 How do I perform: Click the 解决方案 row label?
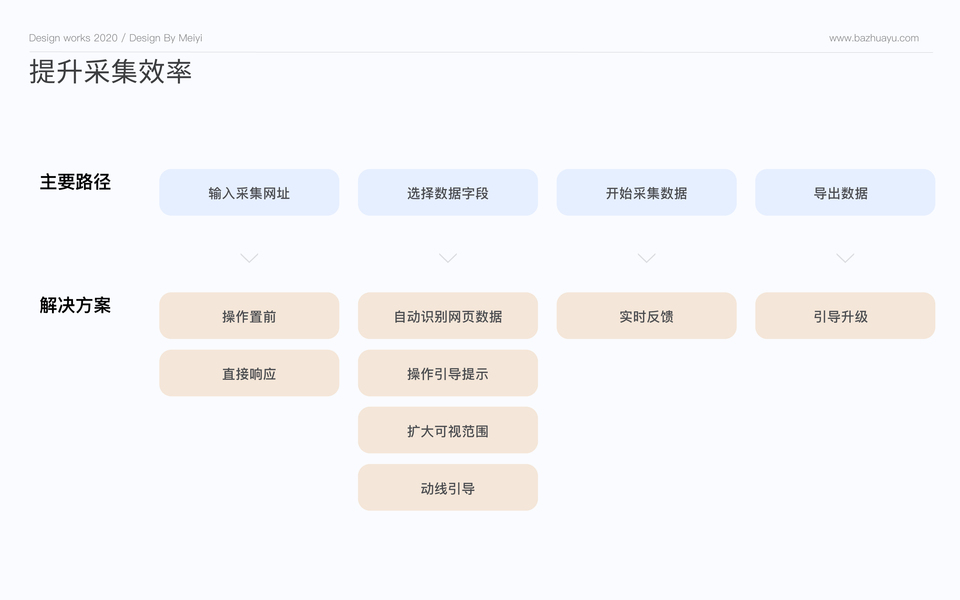(75, 305)
